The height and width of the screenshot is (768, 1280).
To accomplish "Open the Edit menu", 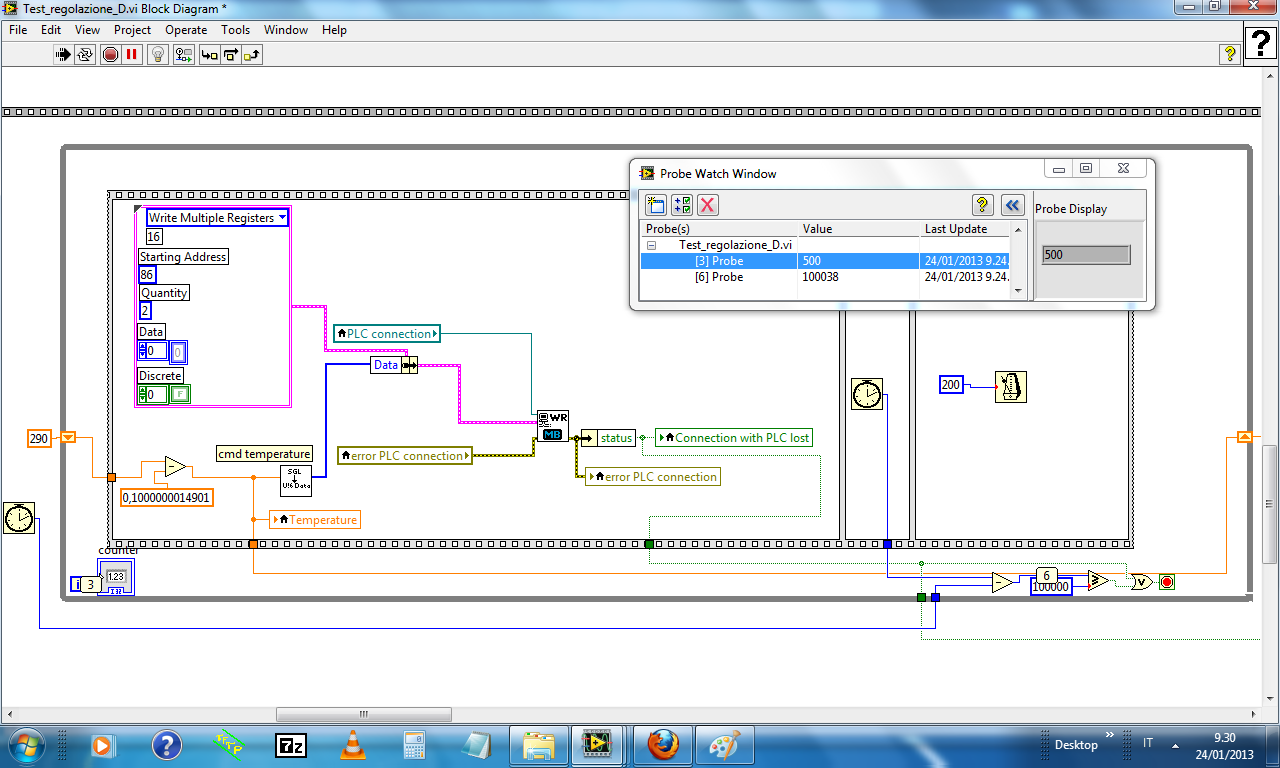I will coord(51,30).
